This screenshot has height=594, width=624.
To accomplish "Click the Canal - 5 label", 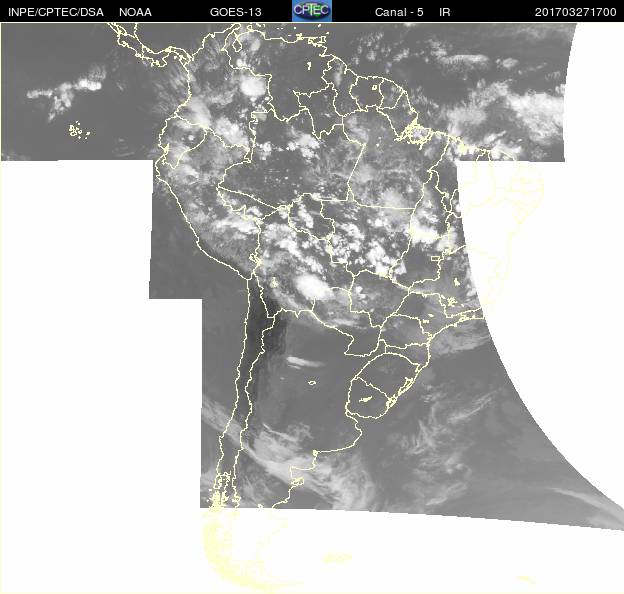I will 399,12.
